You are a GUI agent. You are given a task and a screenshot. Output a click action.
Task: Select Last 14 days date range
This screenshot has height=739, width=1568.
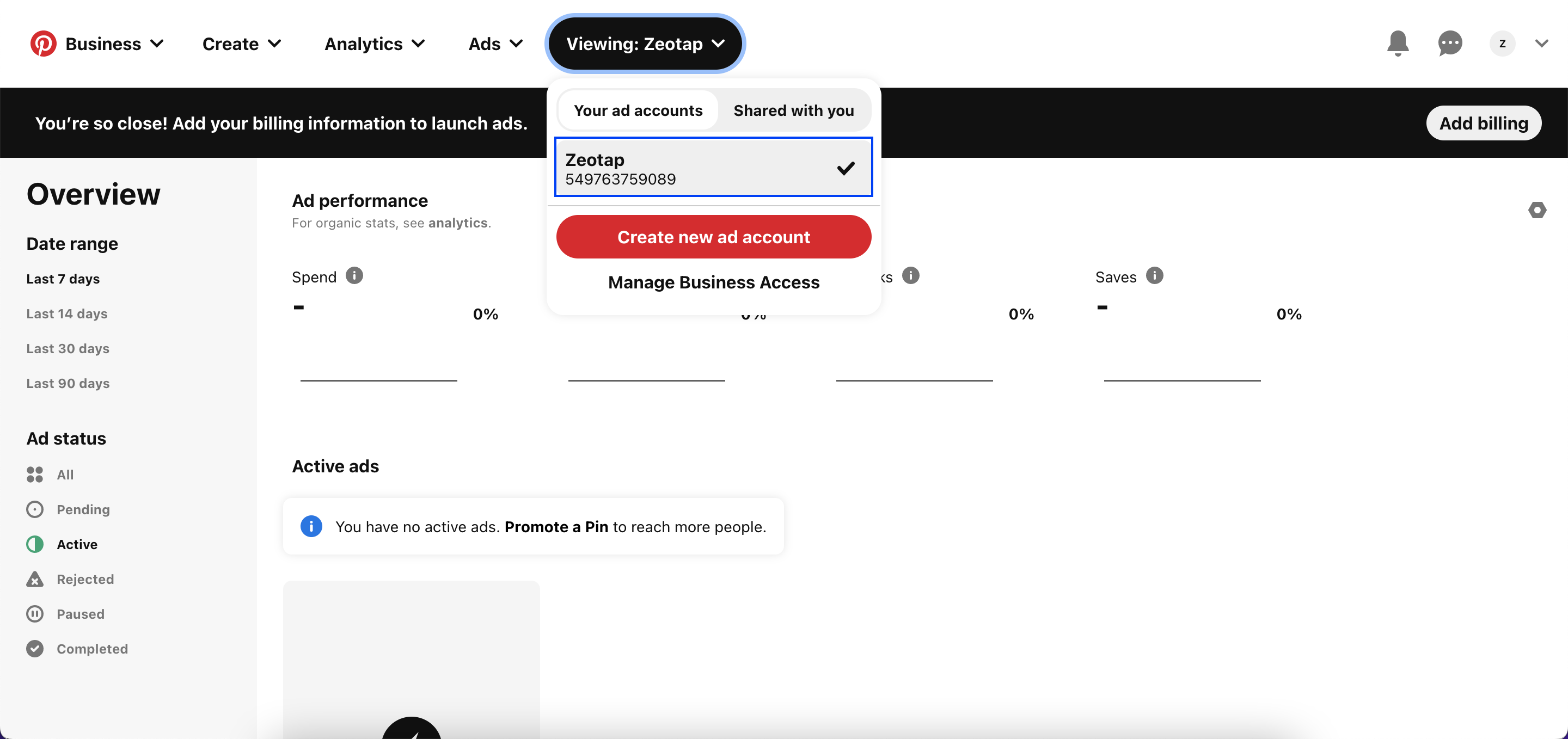point(66,314)
